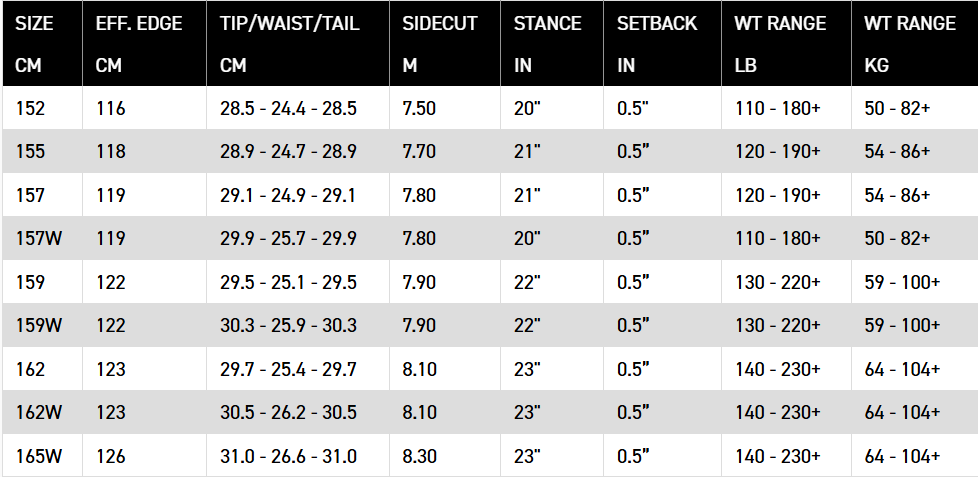Click the EFF. EDGE column header
Viewport: 978px width, 477px height.
pos(139,24)
